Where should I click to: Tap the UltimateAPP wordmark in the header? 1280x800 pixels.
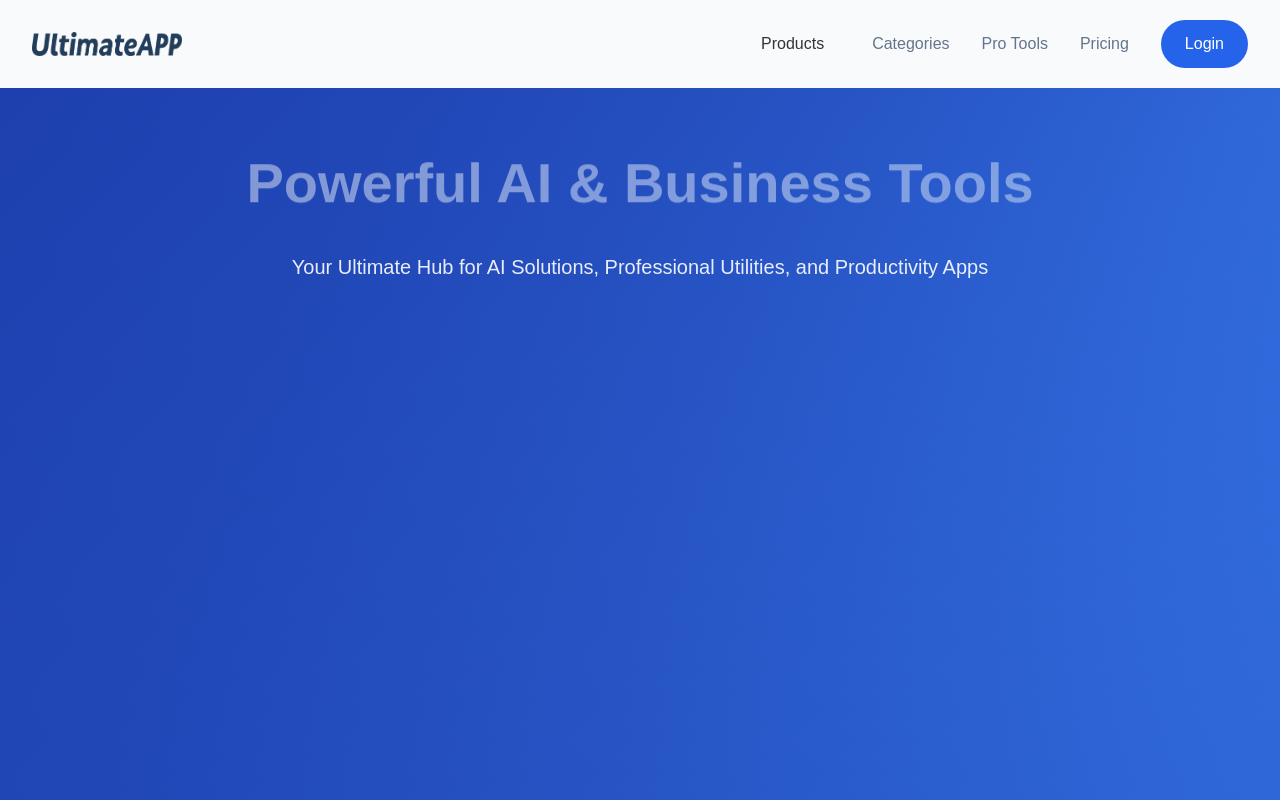[x=107, y=44]
